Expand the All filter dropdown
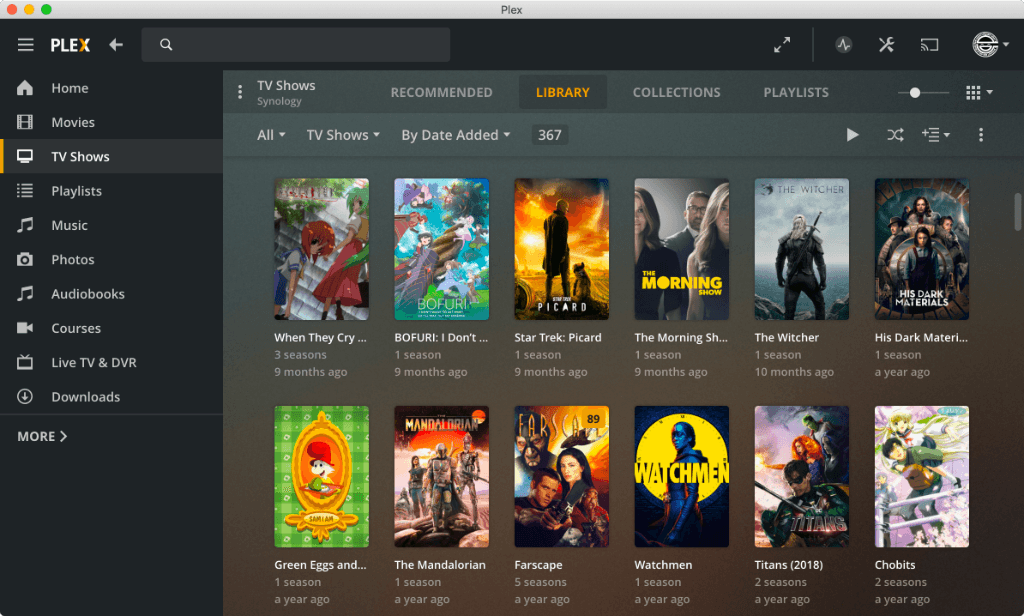 (271, 135)
